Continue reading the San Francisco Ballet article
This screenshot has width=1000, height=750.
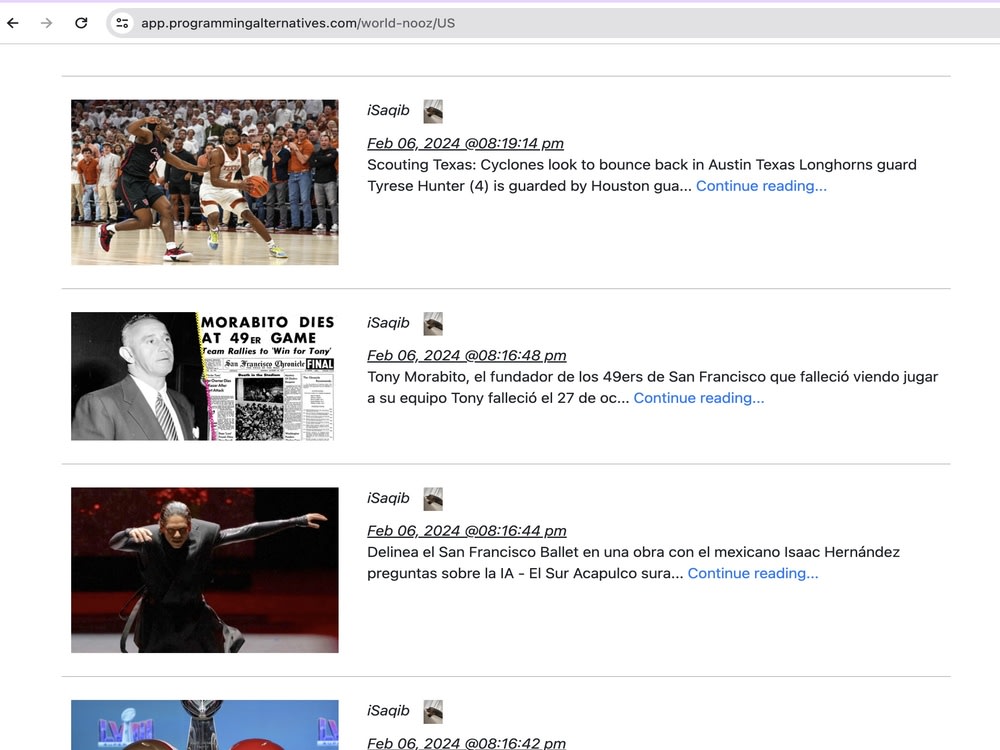[x=753, y=573]
